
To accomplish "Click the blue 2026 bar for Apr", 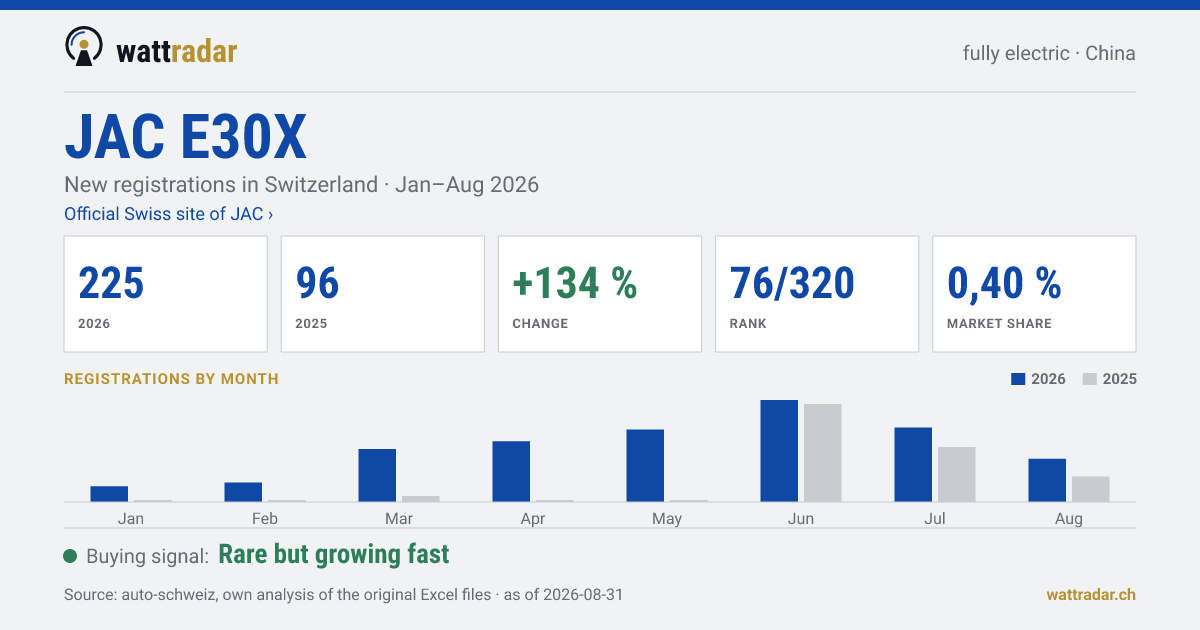I will click(x=511, y=471).
